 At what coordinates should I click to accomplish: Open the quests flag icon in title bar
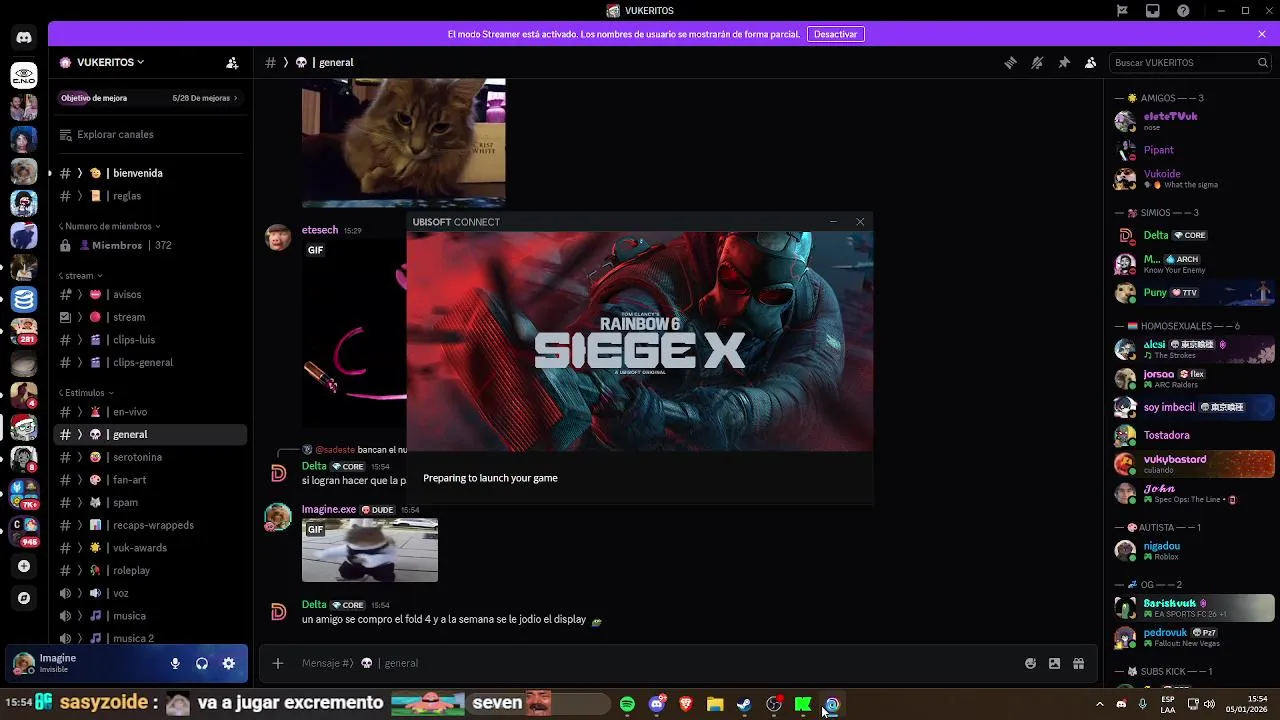(1123, 11)
